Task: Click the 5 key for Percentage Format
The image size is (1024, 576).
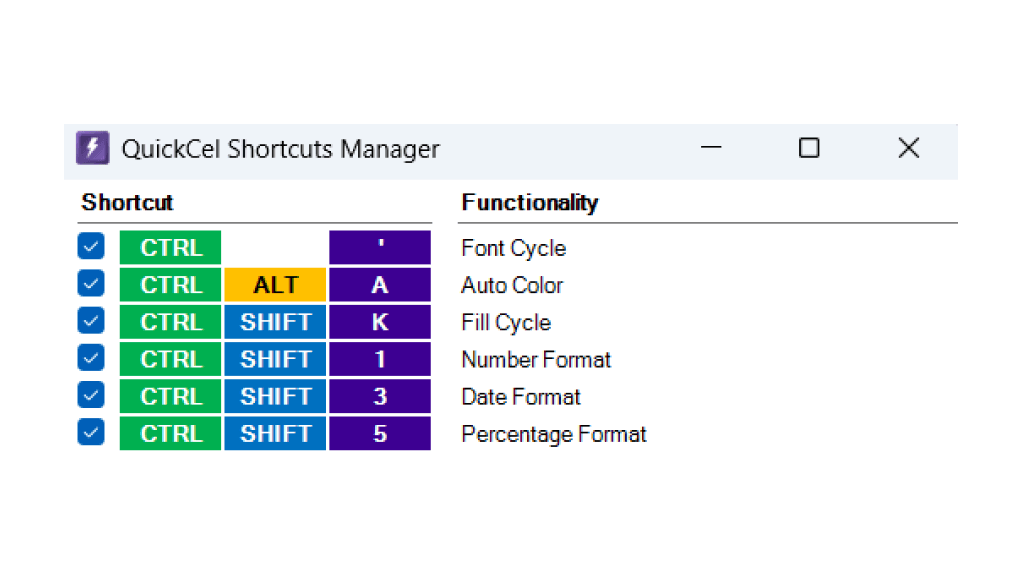Action: (380, 433)
